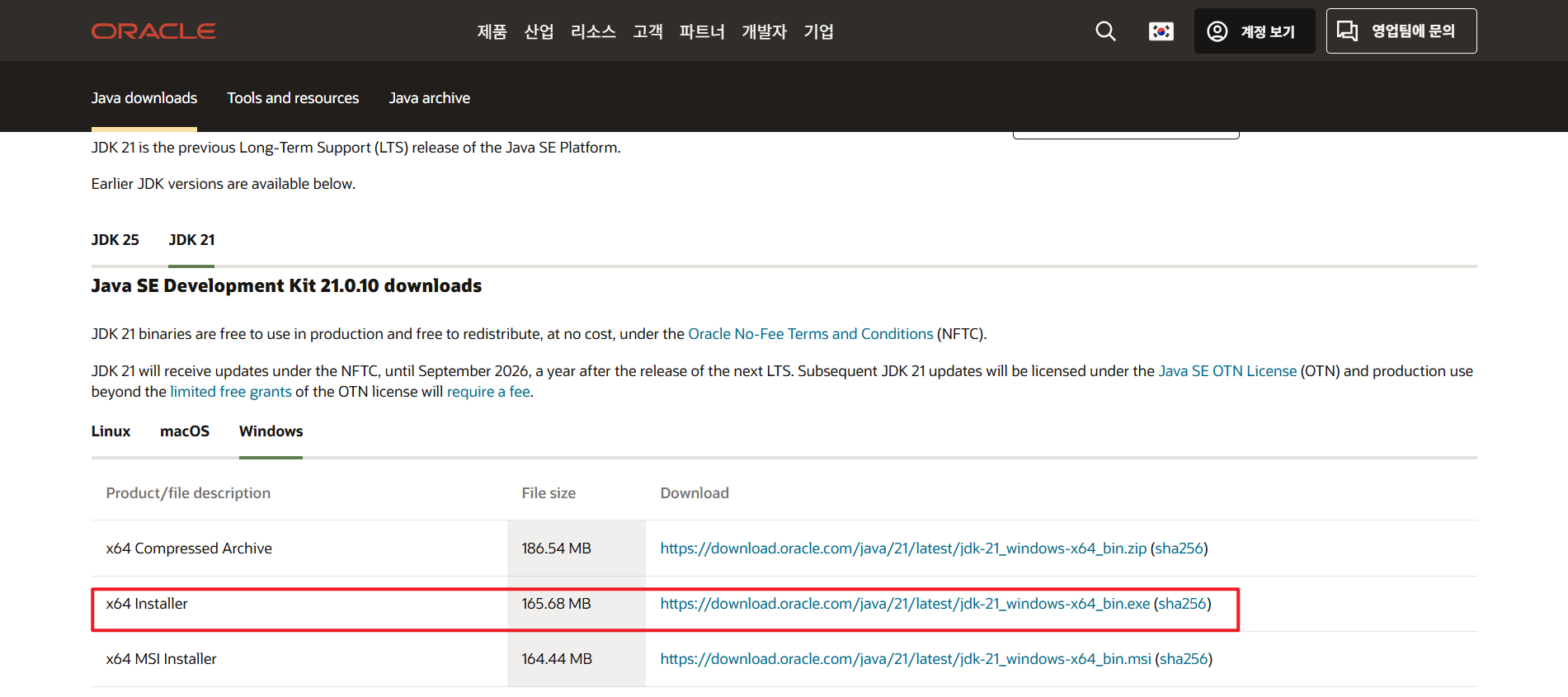Click the limited free grants link
This screenshot has height=697, width=1568.
click(x=231, y=392)
